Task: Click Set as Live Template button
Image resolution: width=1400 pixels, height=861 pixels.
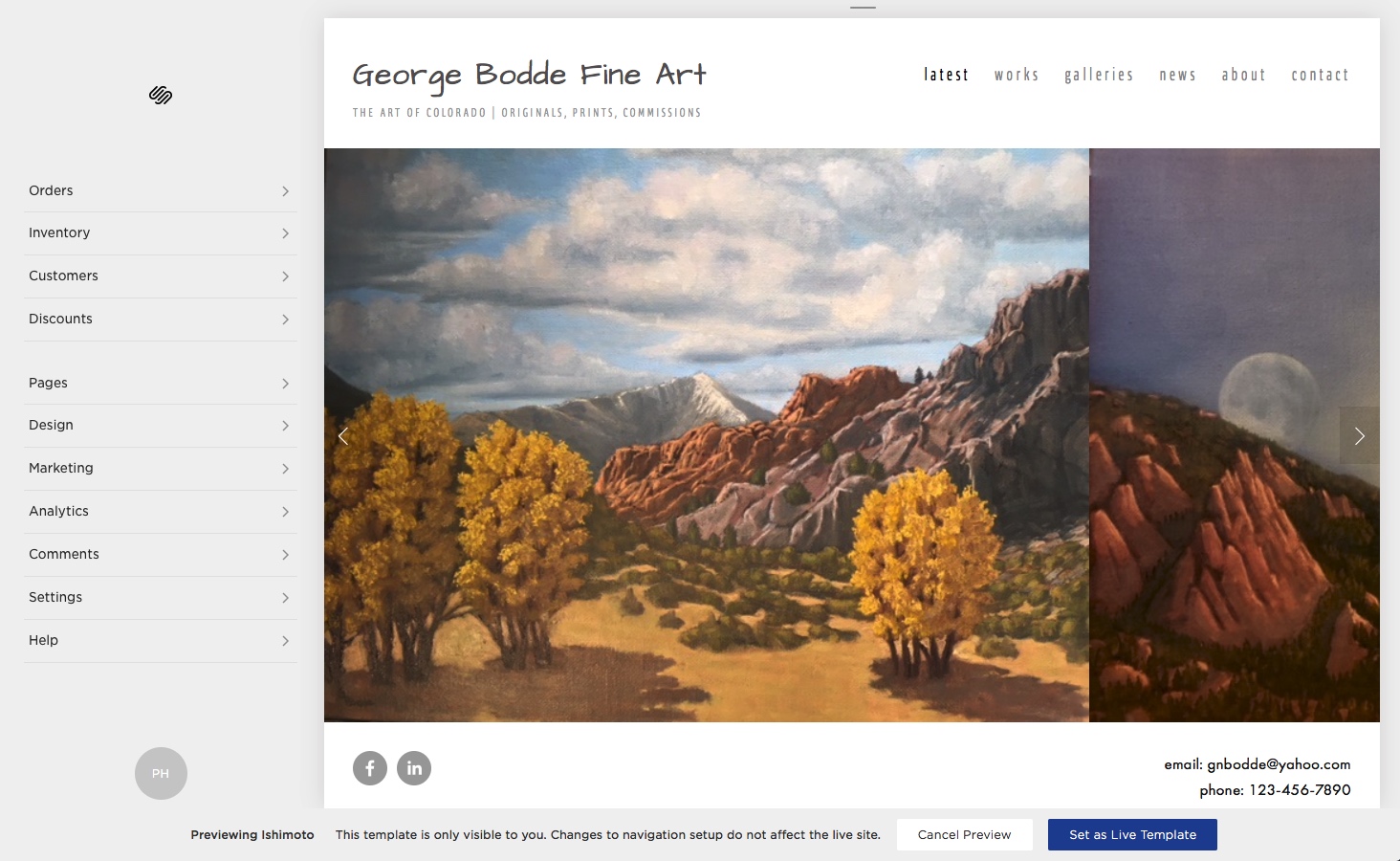Action: (x=1132, y=834)
